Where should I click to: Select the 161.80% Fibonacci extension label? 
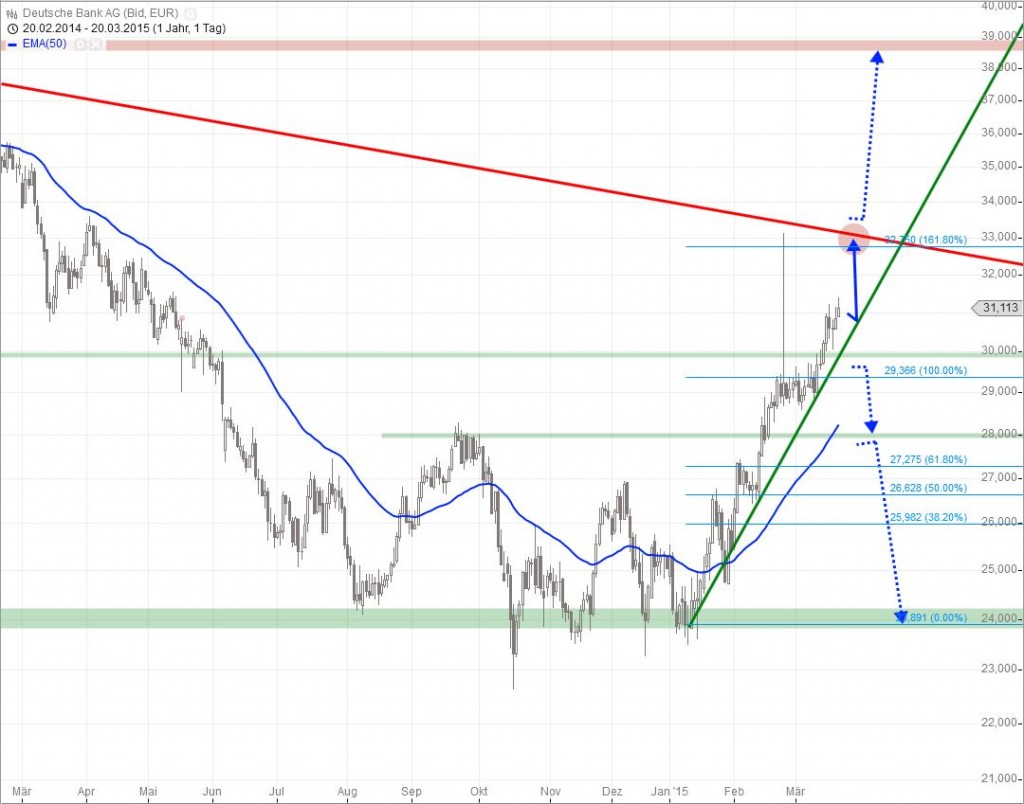(926, 240)
